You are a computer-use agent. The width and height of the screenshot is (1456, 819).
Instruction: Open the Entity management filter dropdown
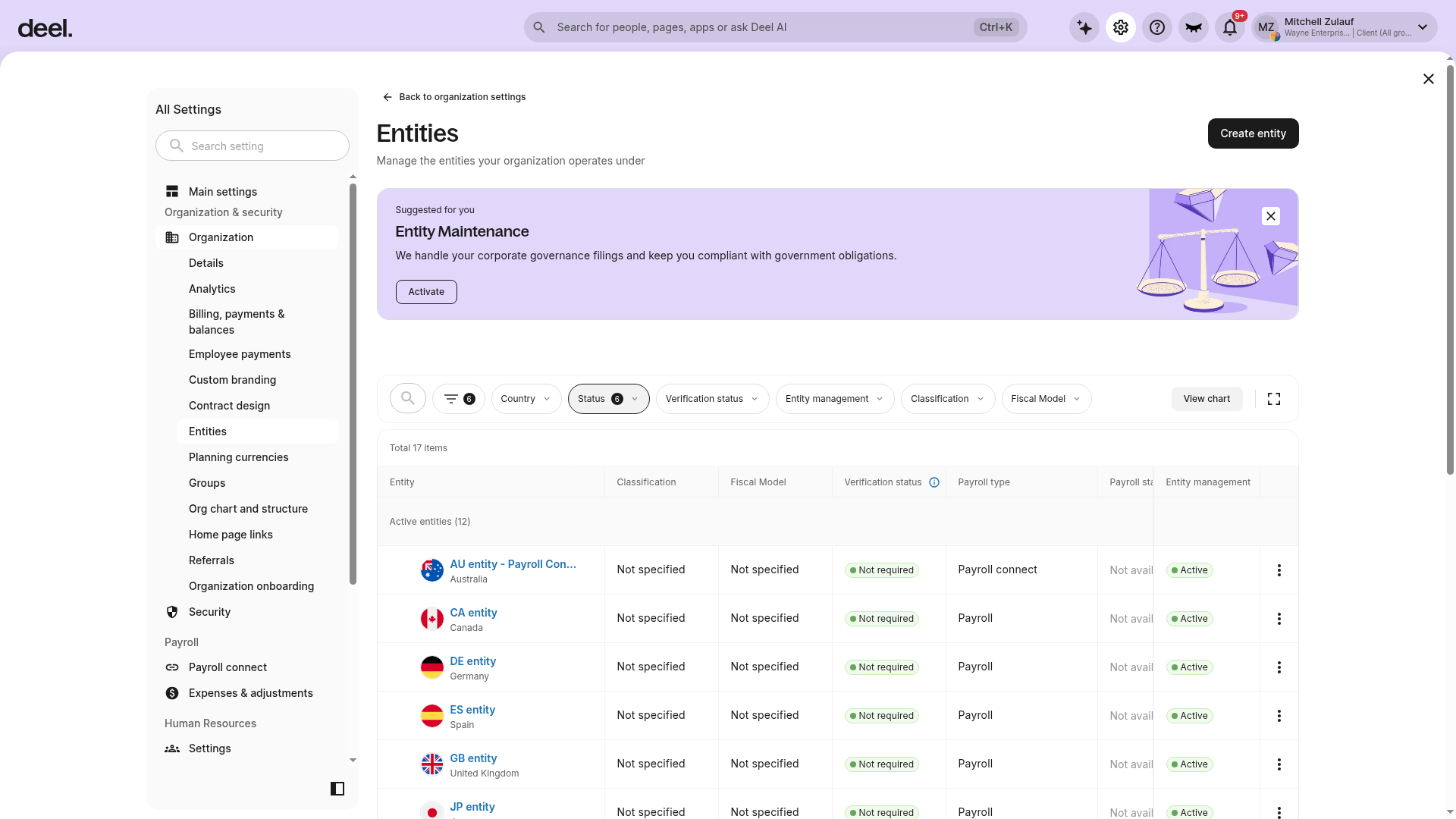(835, 399)
